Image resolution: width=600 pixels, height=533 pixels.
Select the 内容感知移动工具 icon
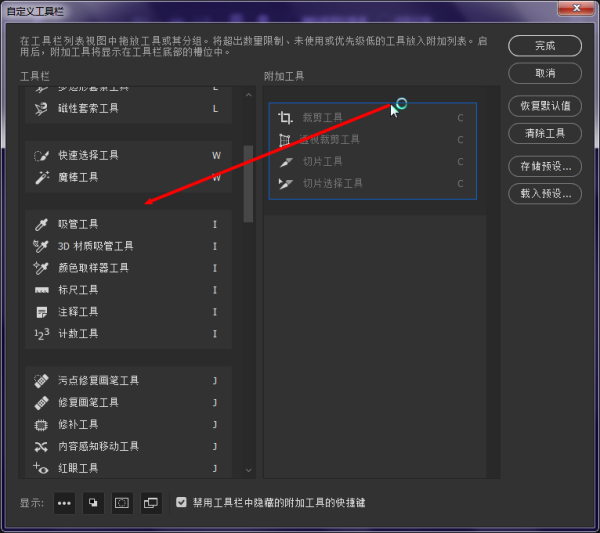[41, 447]
